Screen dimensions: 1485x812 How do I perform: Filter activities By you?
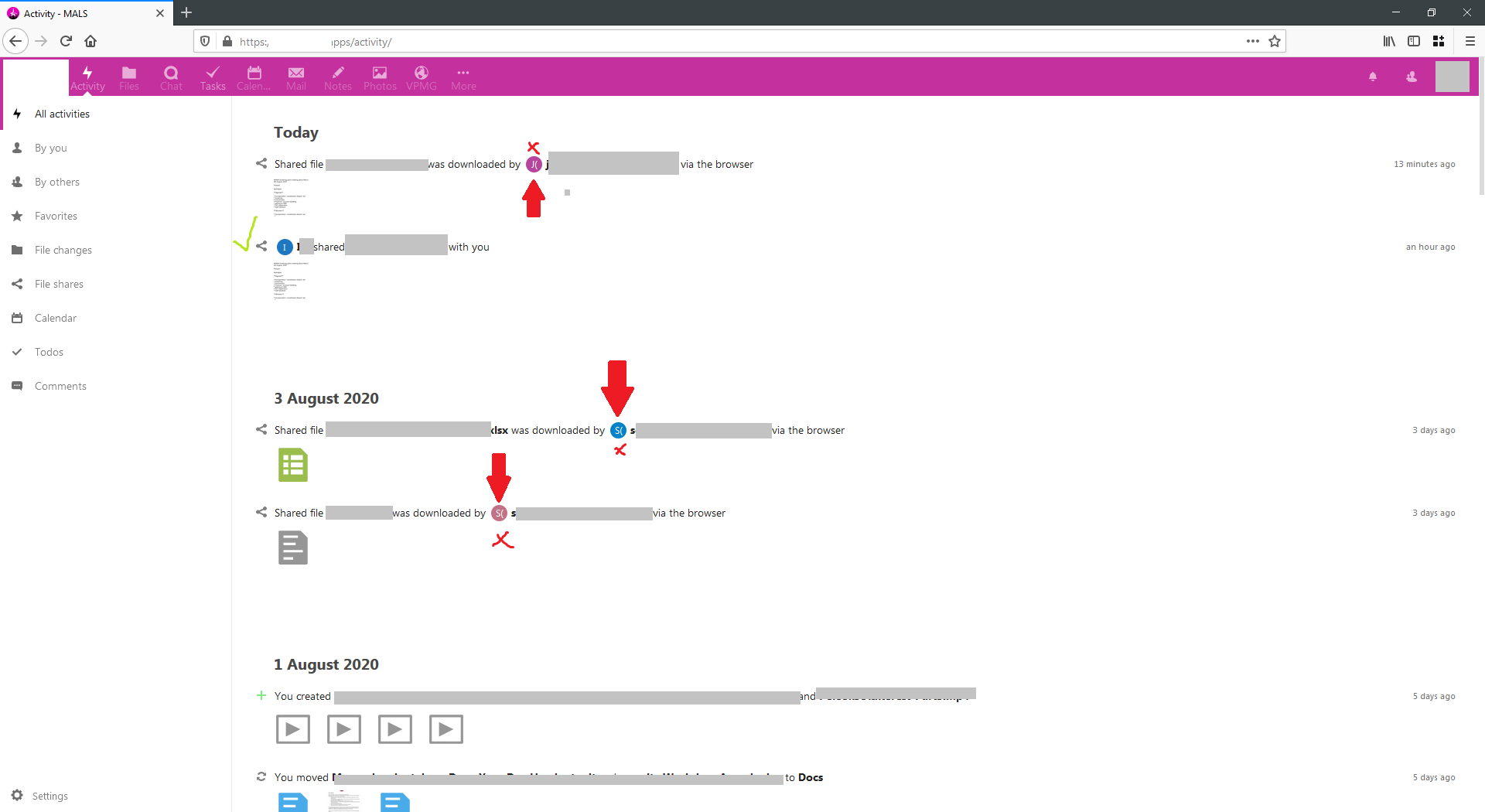pyautogui.click(x=116, y=148)
